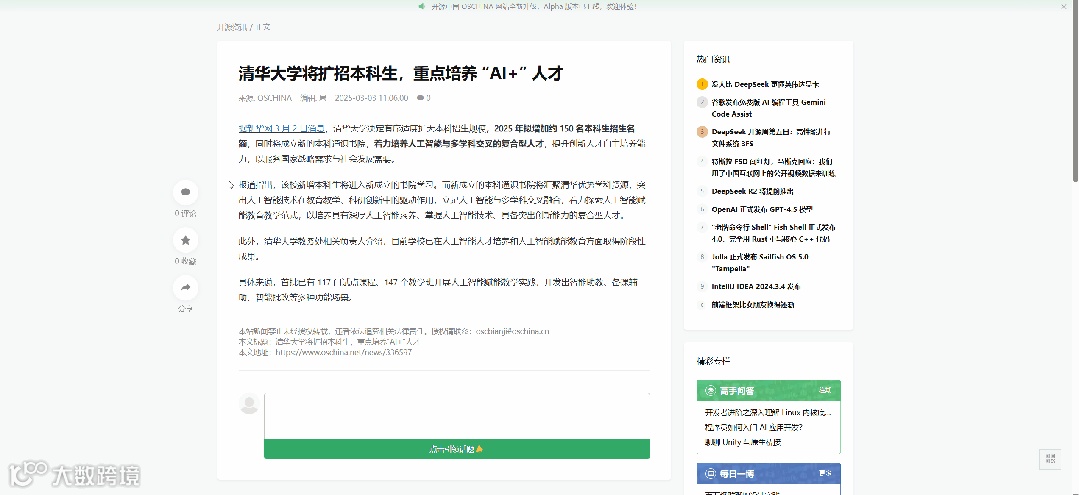Open the DeepSeek 3FS file system news
Viewport: 1079px width, 495px height.
point(771,138)
